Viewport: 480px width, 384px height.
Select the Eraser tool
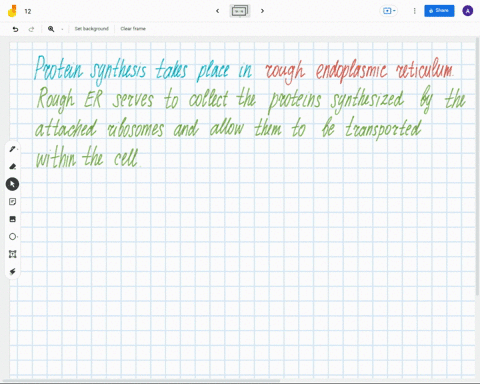pos(12,166)
